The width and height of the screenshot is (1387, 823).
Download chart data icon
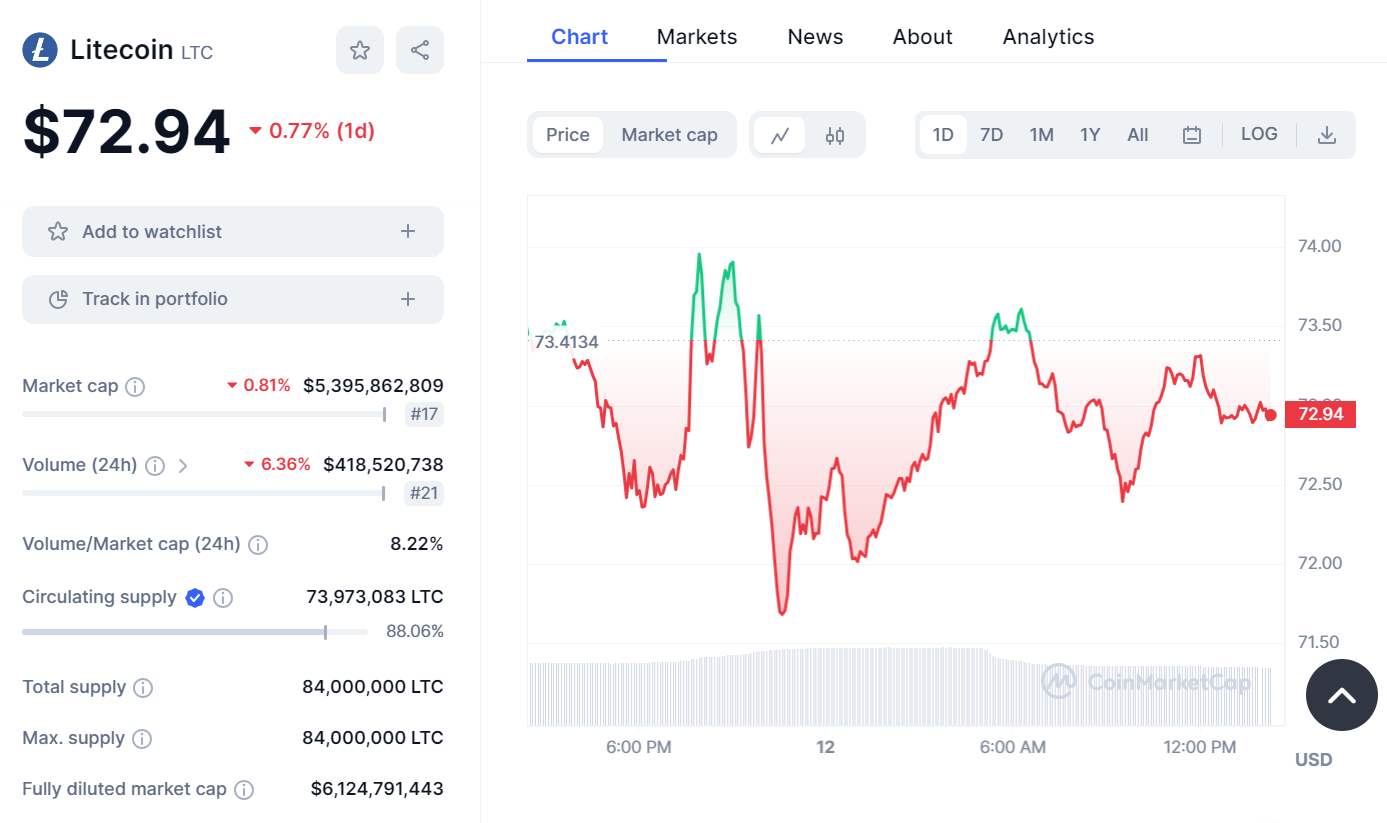(1327, 135)
